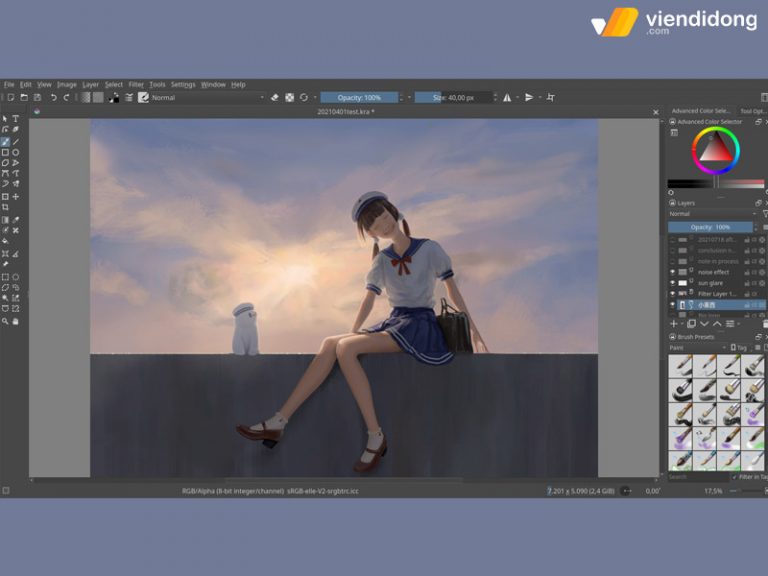Select the Freehand Brush tool

pos(5,142)
